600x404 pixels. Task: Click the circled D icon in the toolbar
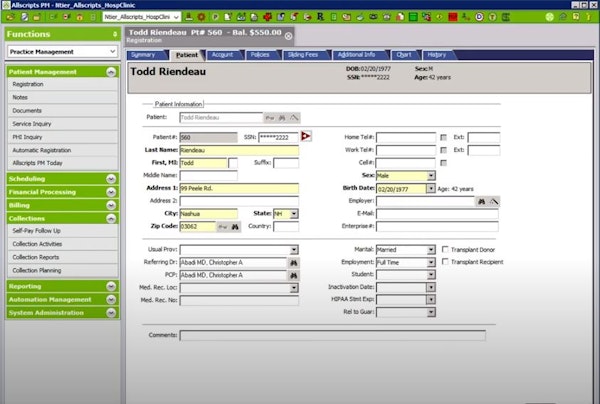pyautogui.click(x=479, y=17)
